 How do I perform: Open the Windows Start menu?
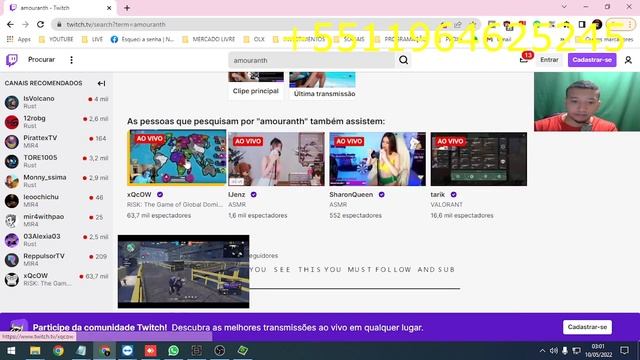(11, 351)
